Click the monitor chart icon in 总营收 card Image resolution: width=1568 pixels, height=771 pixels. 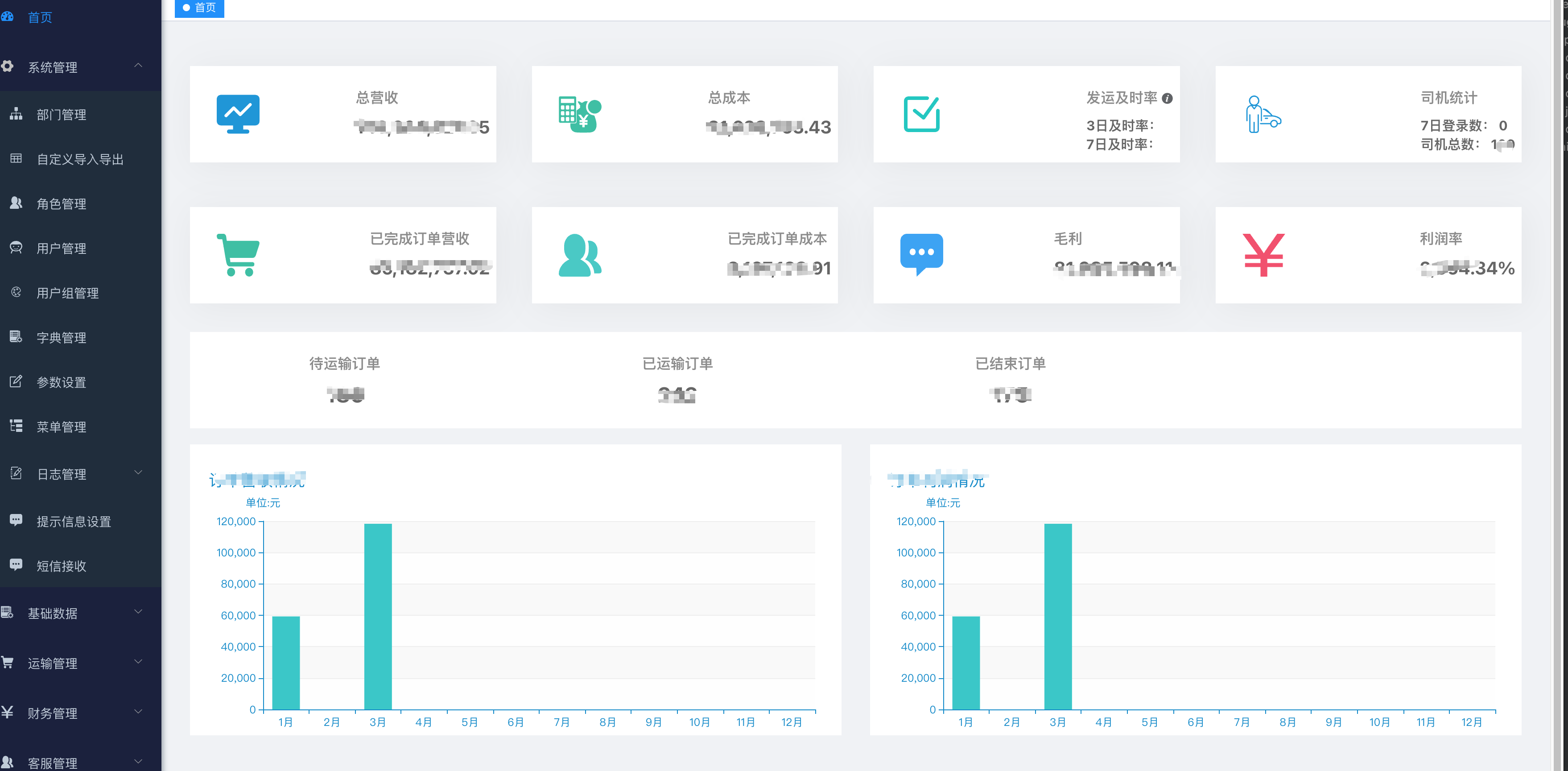(238, 114)
